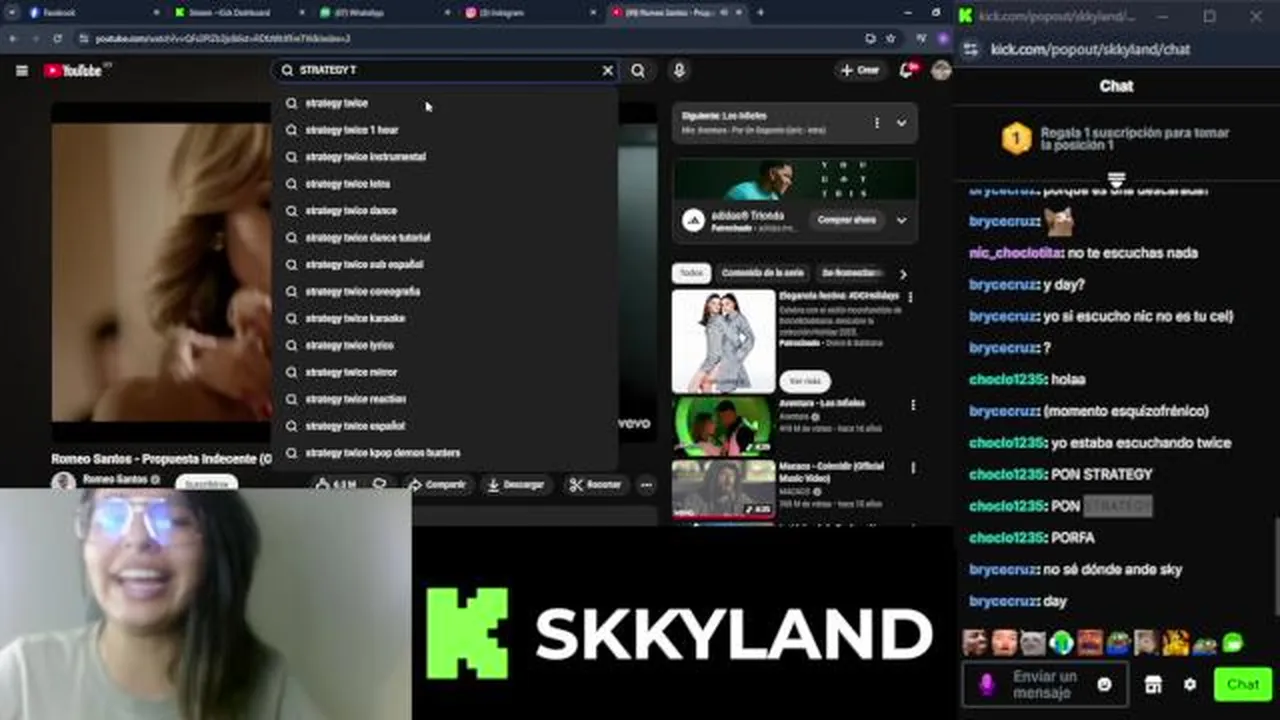Select suggestion 'strategy twice 1 hour'
Viewport: 1280px width, 720px height.
click(445, 130)
